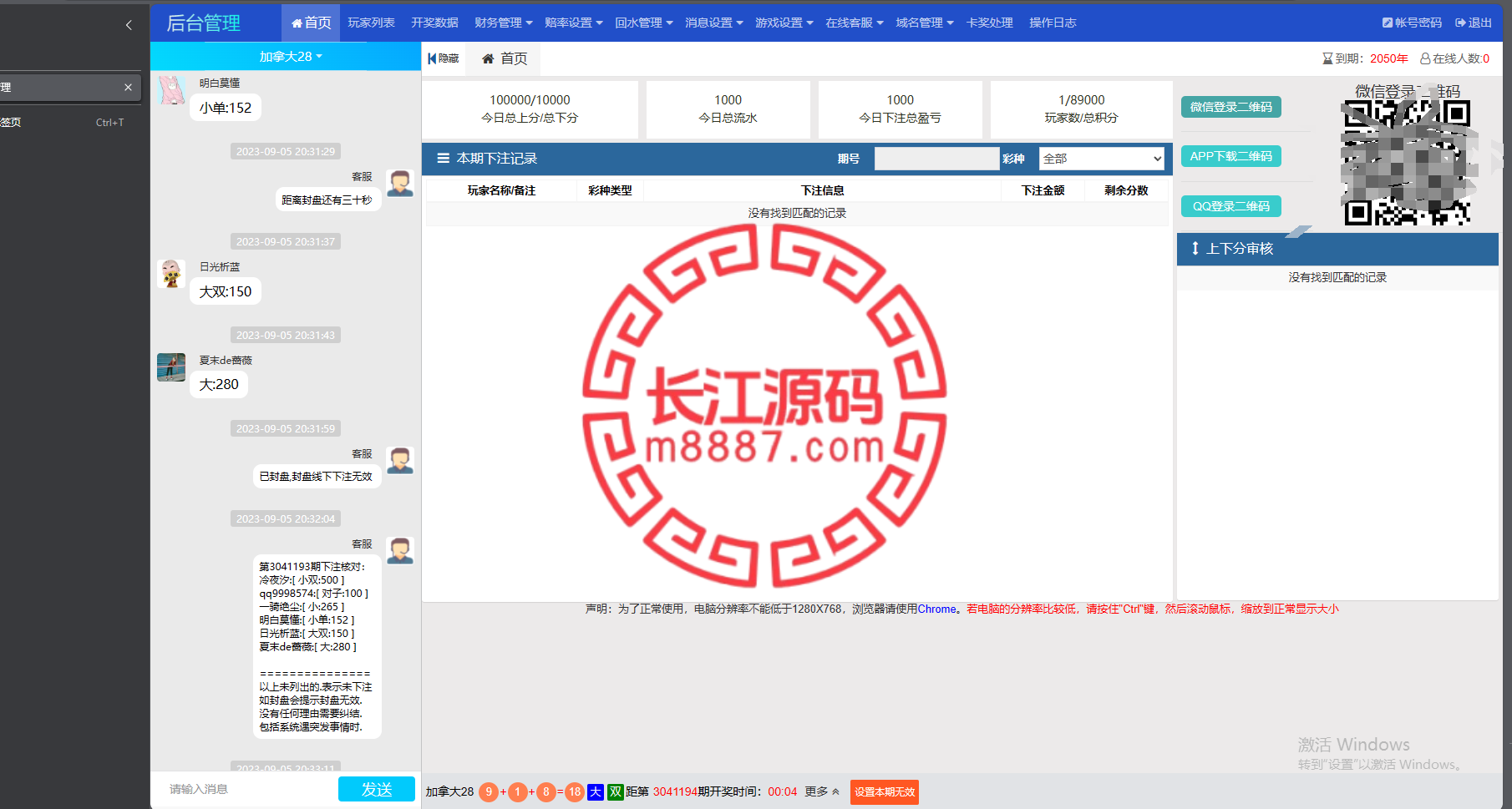Click the 玩家名称/备注 column header
The height and width of the screenshot is (809, 1512).
pyautogui.click(x=501, y=190)
